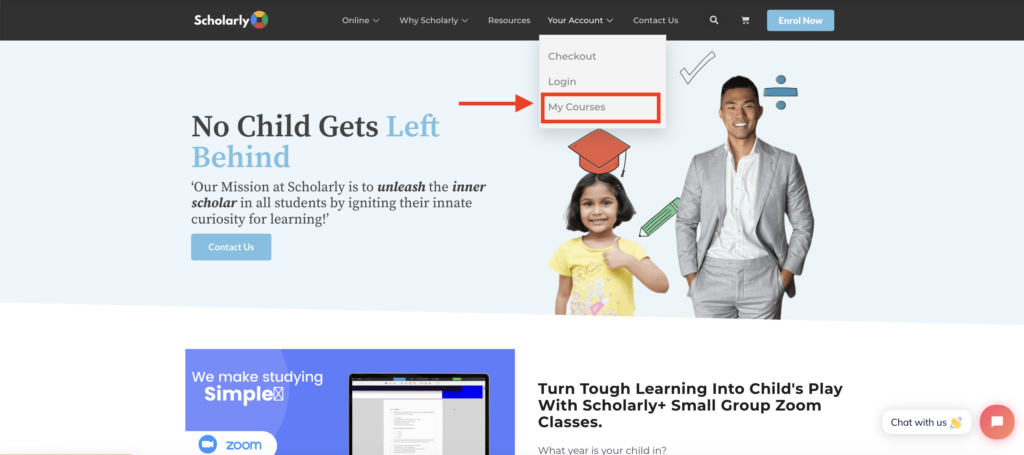Click the blue division symbol graphic

(x=780, y=92)
